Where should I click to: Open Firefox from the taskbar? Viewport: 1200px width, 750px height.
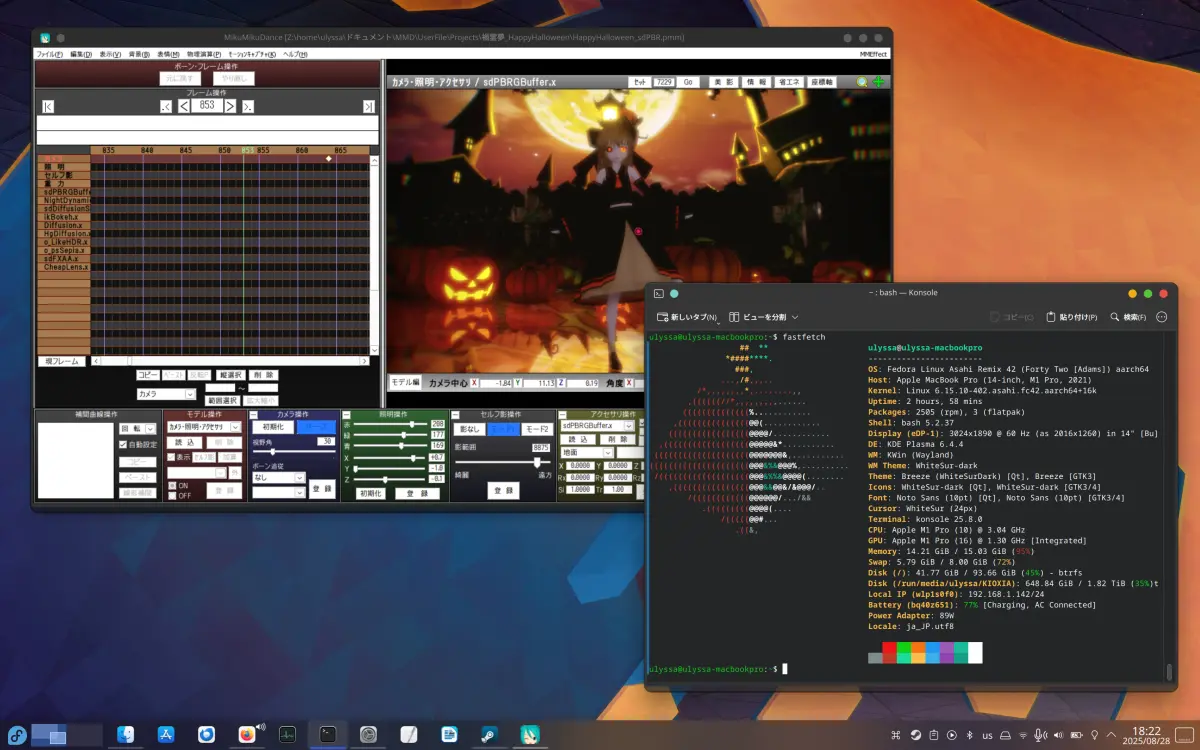[247, 734]
